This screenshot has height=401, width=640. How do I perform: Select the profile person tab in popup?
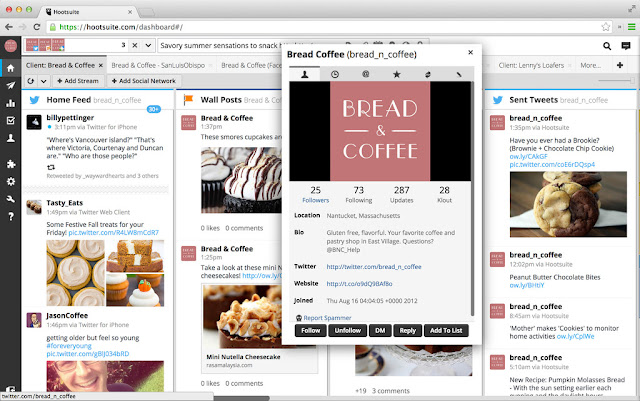pos(304,74)
